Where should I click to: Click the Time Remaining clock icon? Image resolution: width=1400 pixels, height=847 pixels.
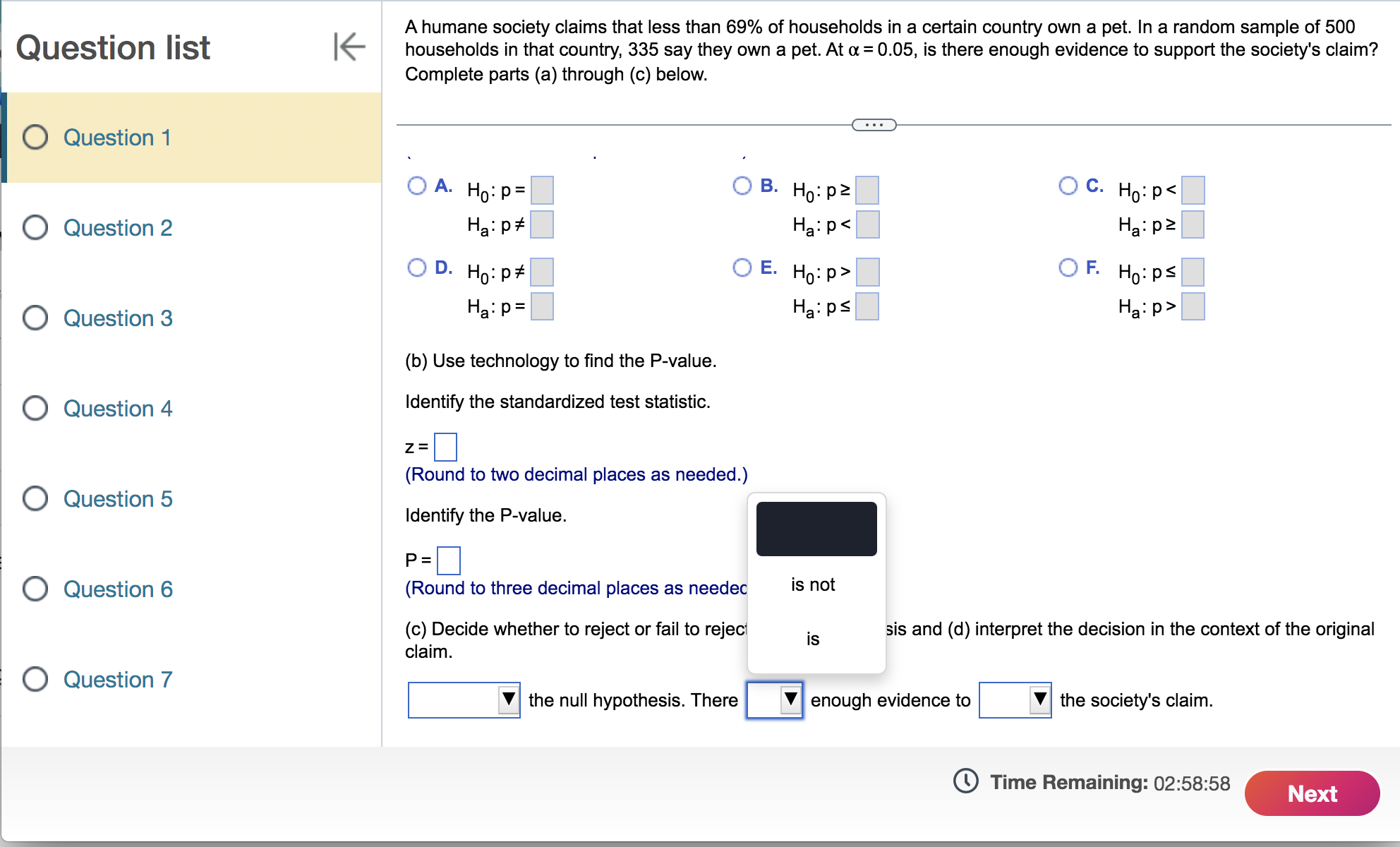point(967,782)
